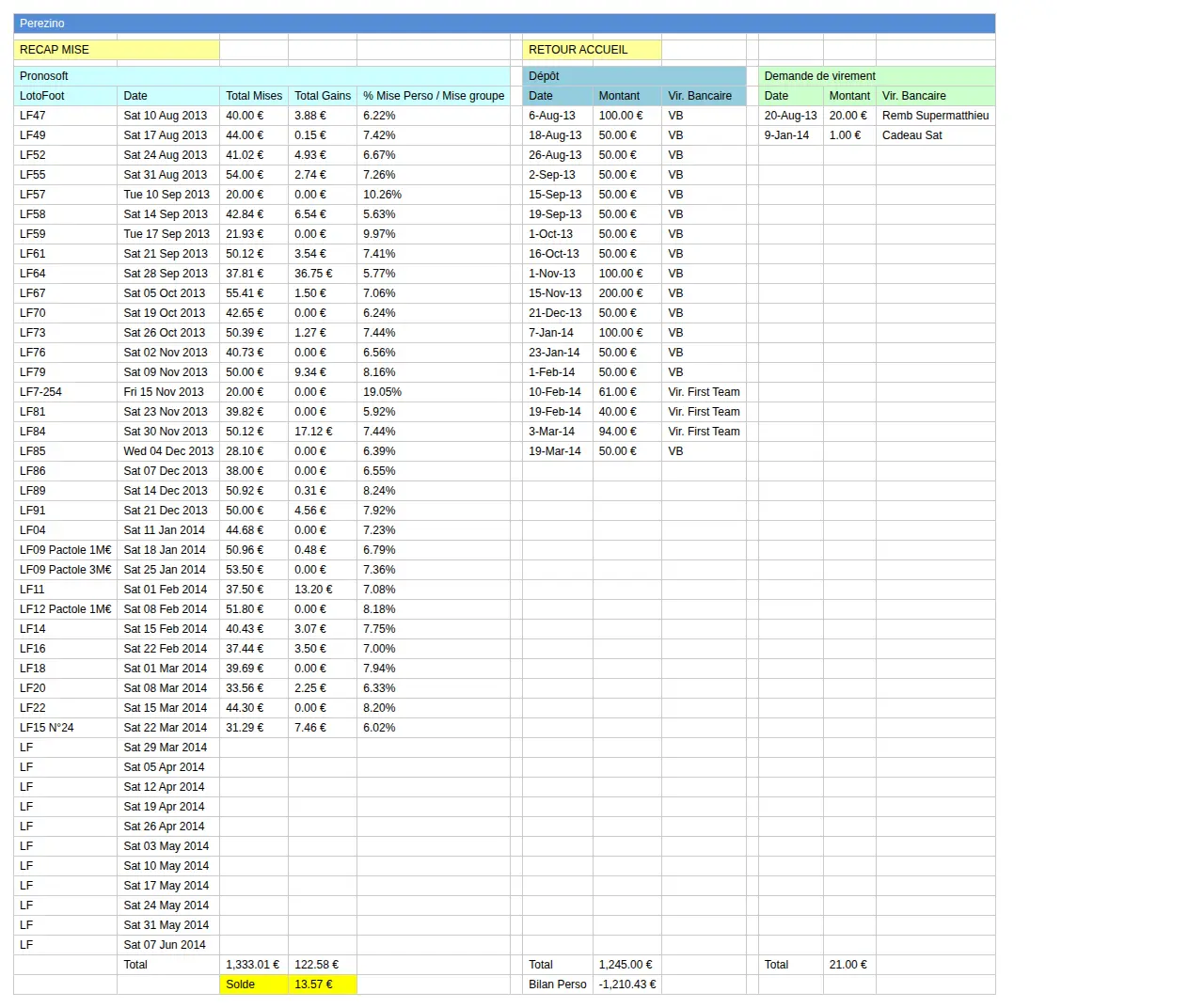
Task: Select the RECAP MISE cell
Action: [117, 50]
